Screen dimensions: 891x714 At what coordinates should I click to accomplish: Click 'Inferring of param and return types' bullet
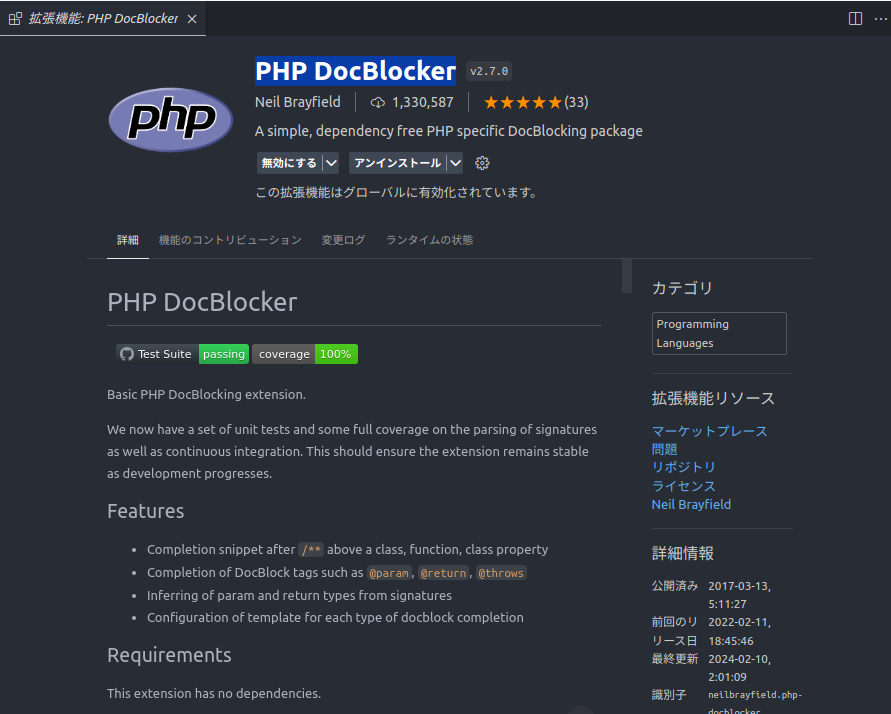299,595
